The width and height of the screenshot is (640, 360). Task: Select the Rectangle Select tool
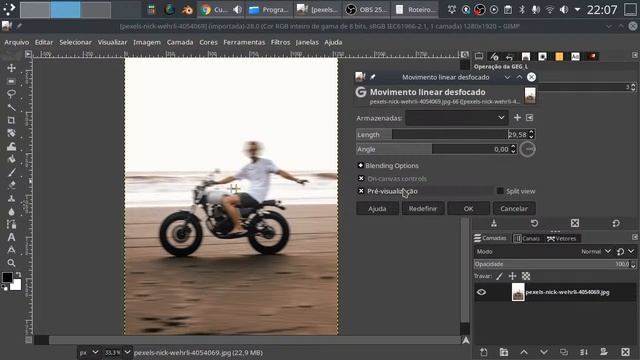click(11, 81)
